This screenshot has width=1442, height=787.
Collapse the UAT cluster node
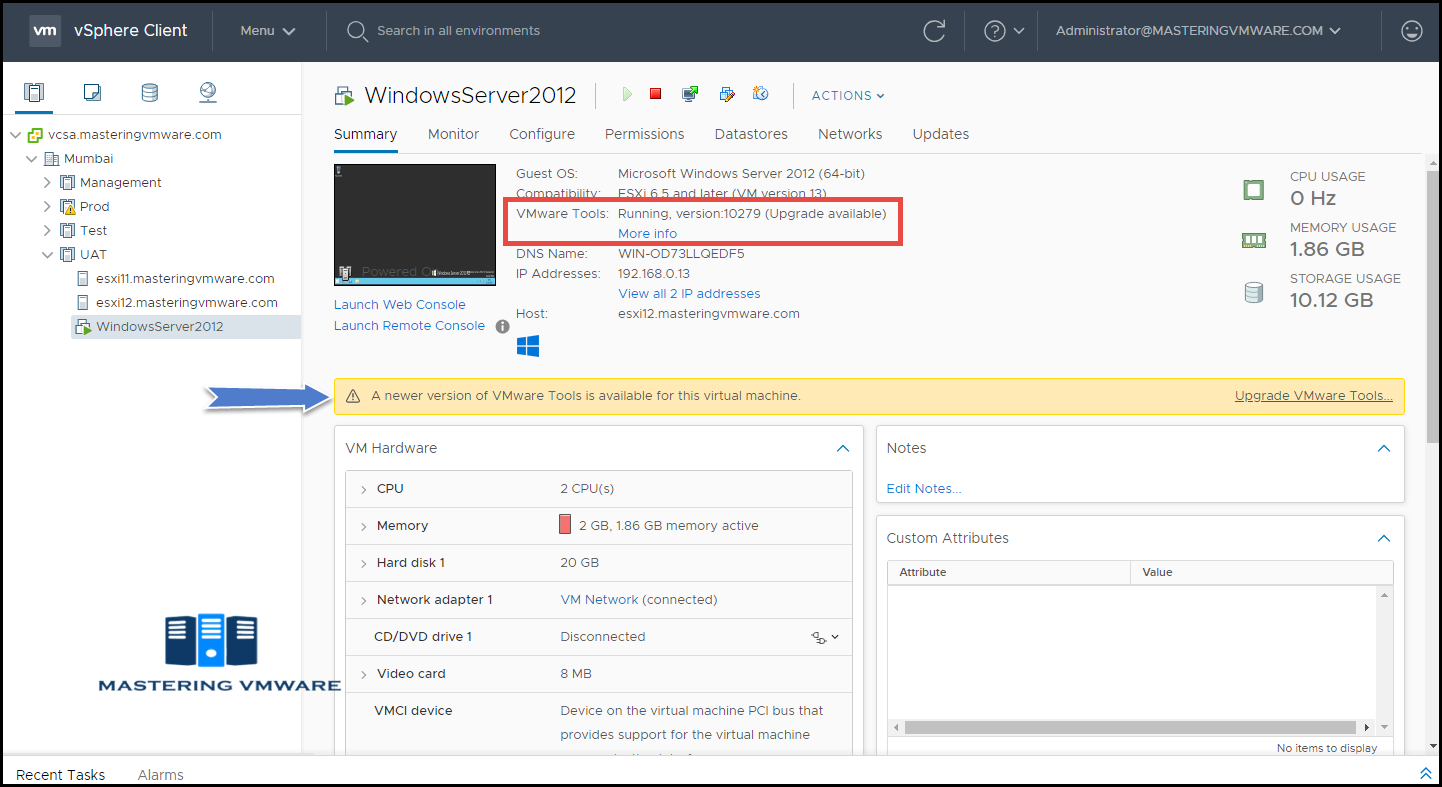tap(47, 255)
